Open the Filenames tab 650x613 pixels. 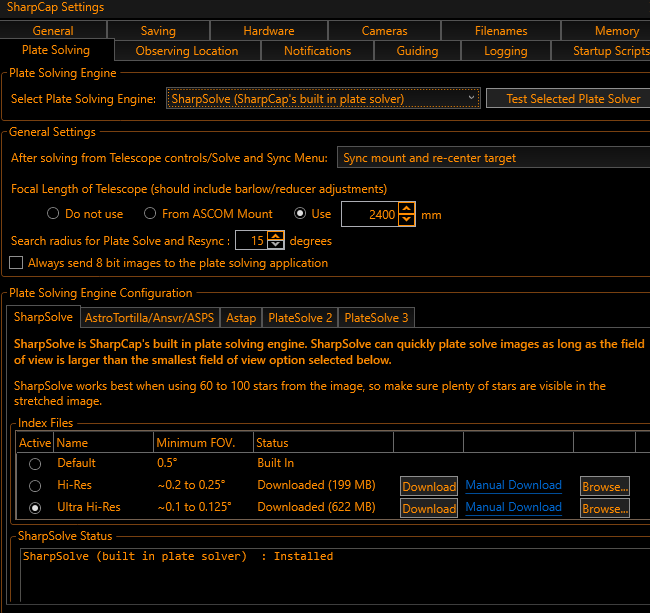501,30
